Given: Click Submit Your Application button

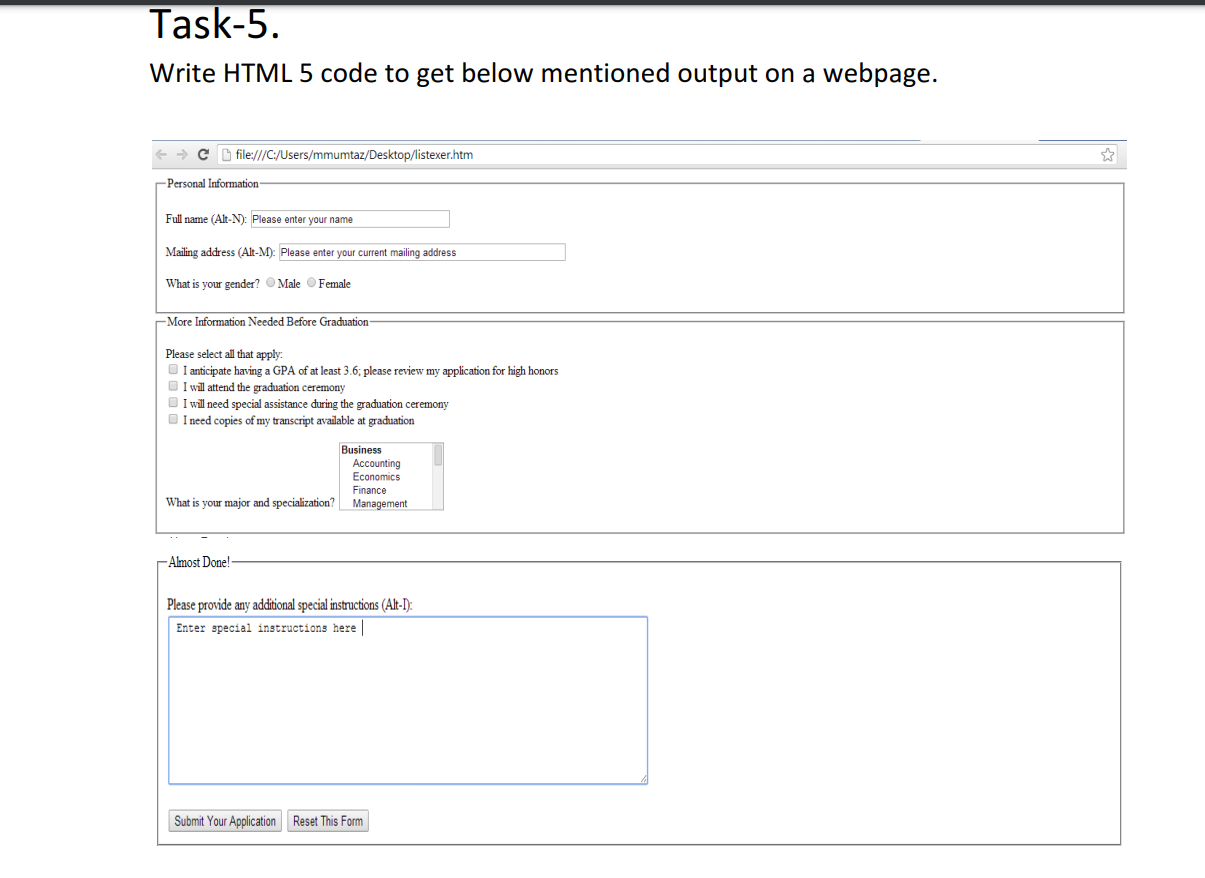Looking at the screenshot, I should click(224, 820).
